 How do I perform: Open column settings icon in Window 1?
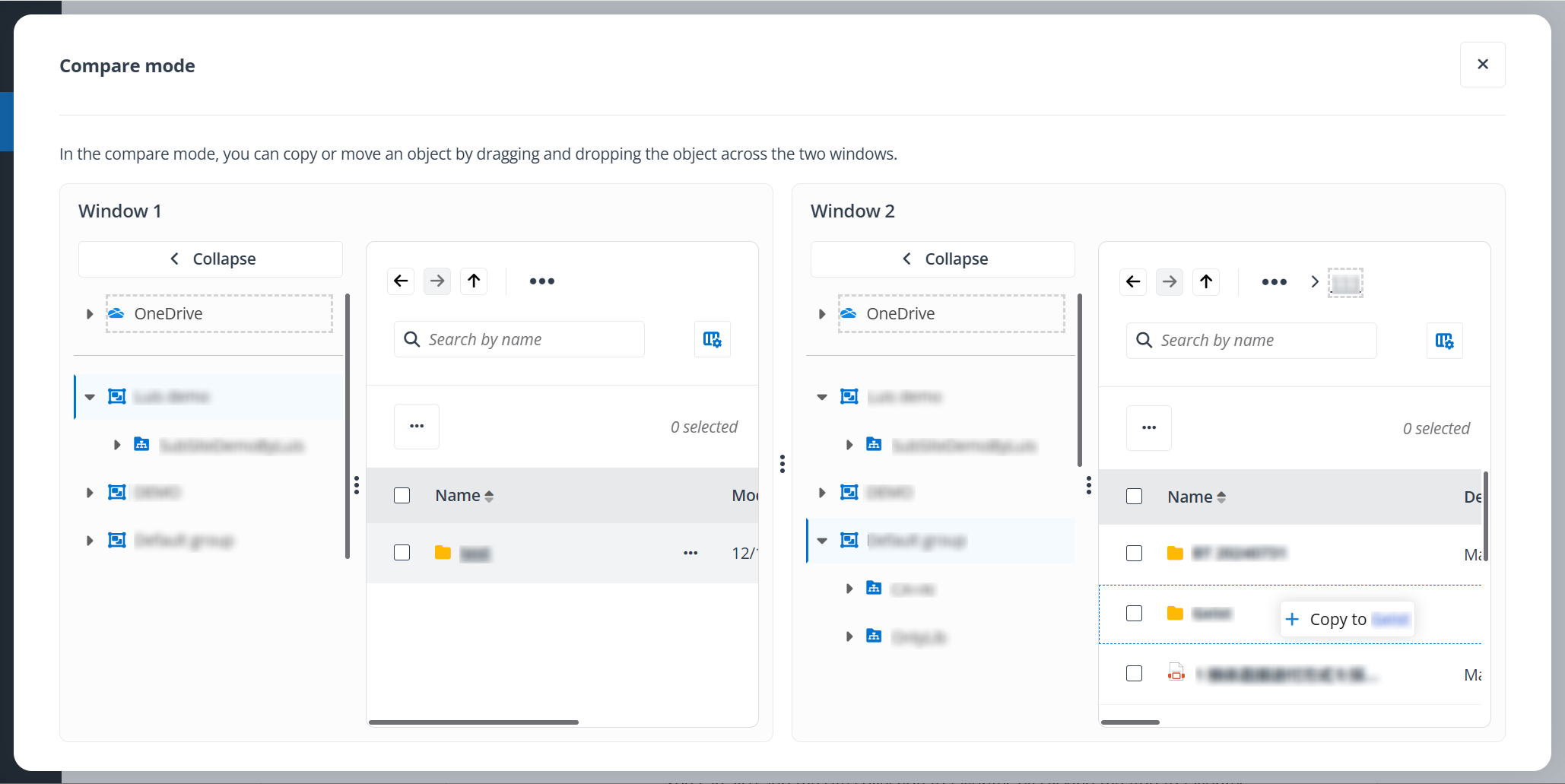tap(712, 339)
